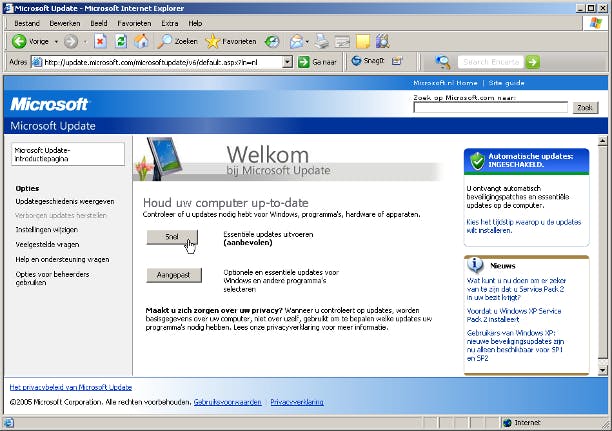Viewport: 612px width, 431px height.
Task: Click the Search Encarta input field
Action: (491, 62)
